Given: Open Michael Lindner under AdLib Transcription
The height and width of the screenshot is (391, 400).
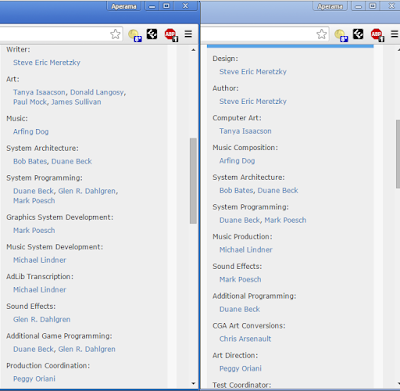Looking at the screenshot, I should point(40,290).
